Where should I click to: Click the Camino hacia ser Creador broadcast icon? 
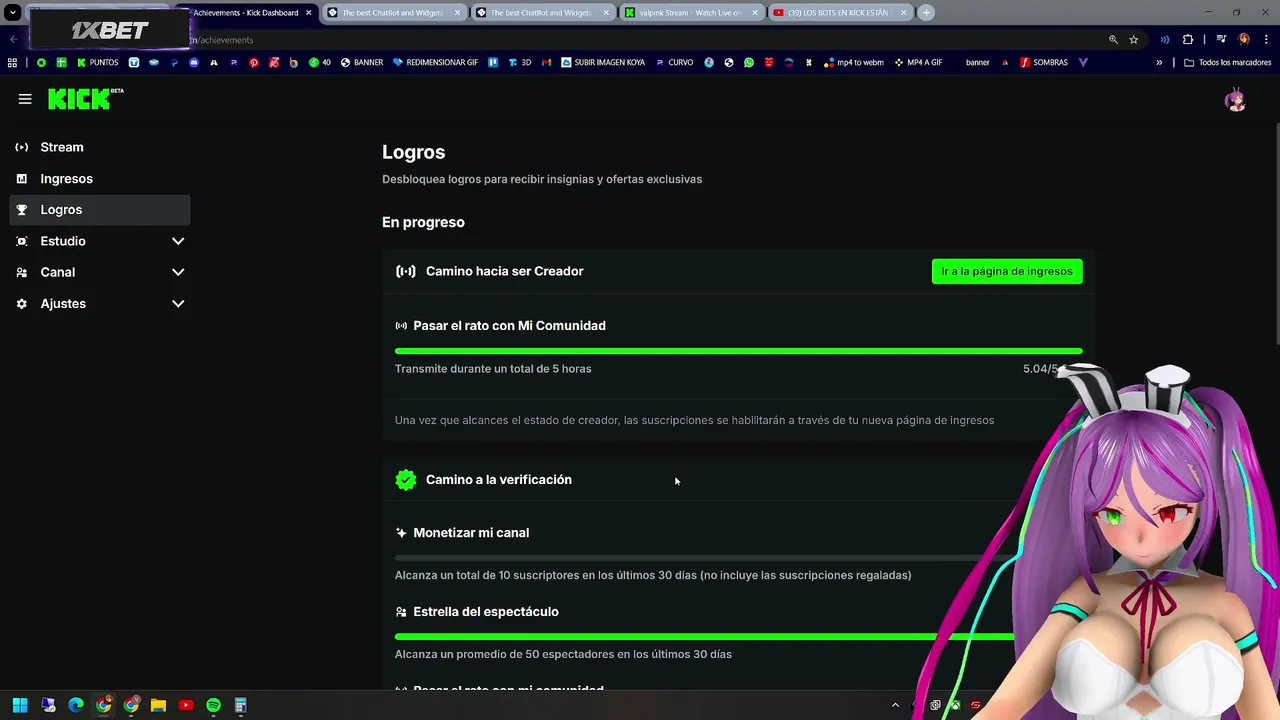coord(405,271)
